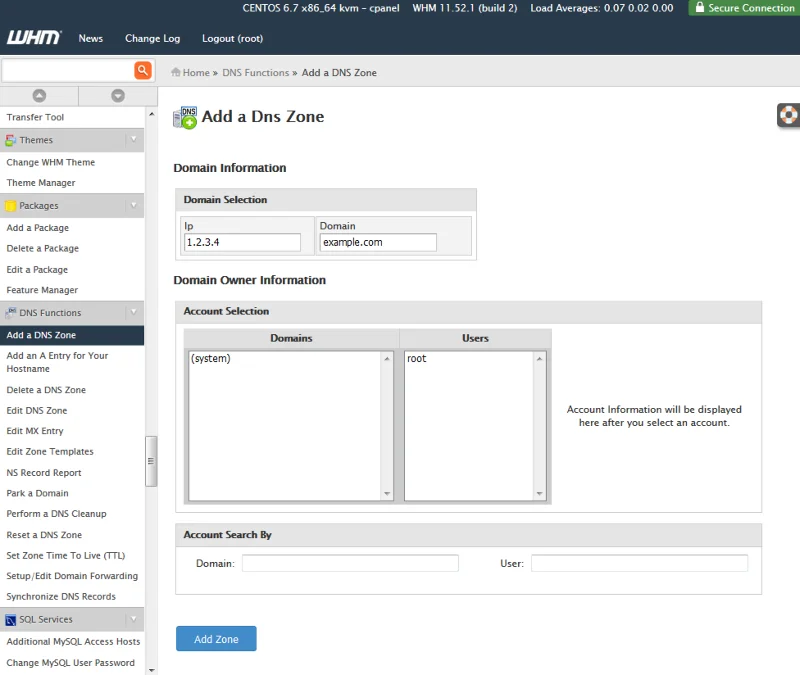Click the sidebar search input field
800x675 pixels.
click(x=68, y=70)
